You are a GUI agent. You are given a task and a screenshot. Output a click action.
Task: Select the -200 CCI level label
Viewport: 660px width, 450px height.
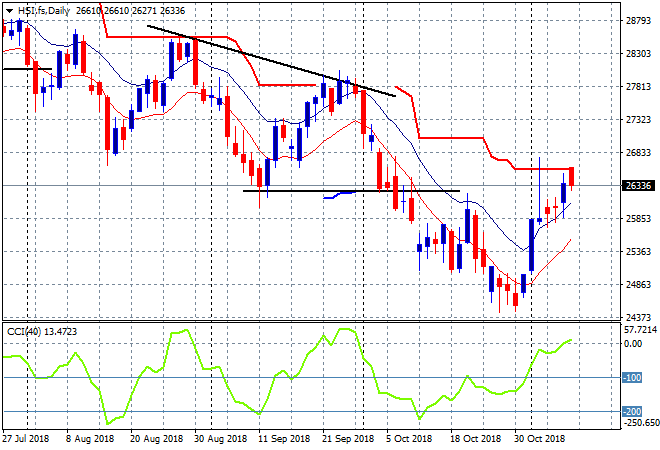(x=632, y=411)
